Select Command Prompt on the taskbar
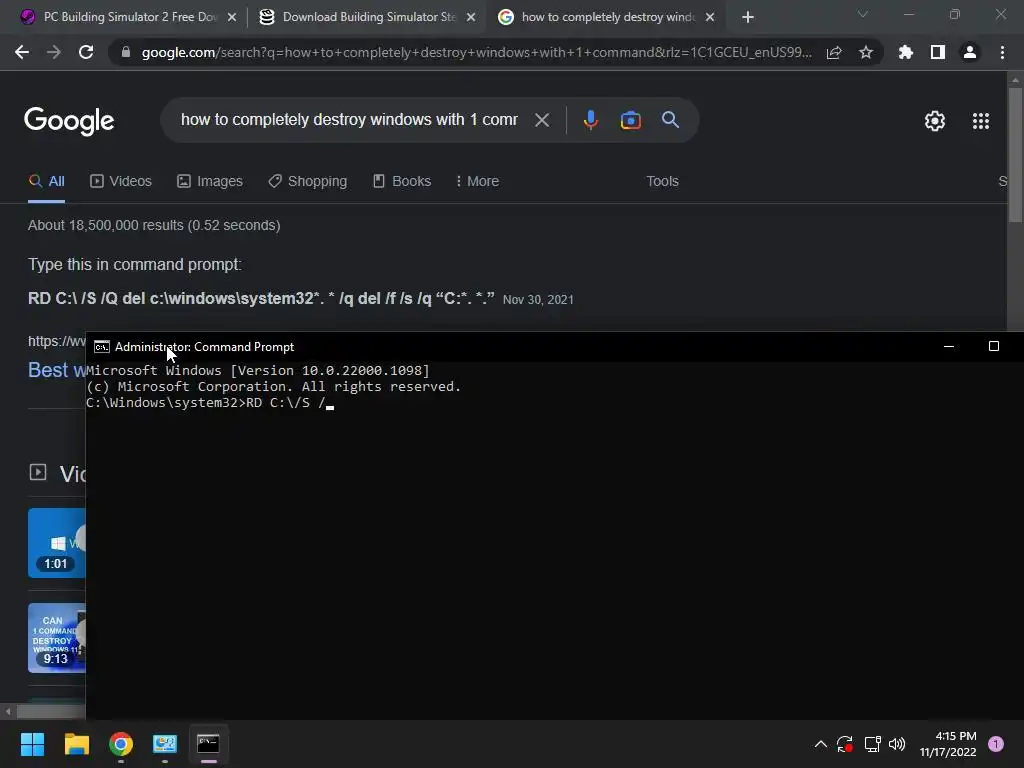This screenshot has width=1024, height=768. click(208, 744)
